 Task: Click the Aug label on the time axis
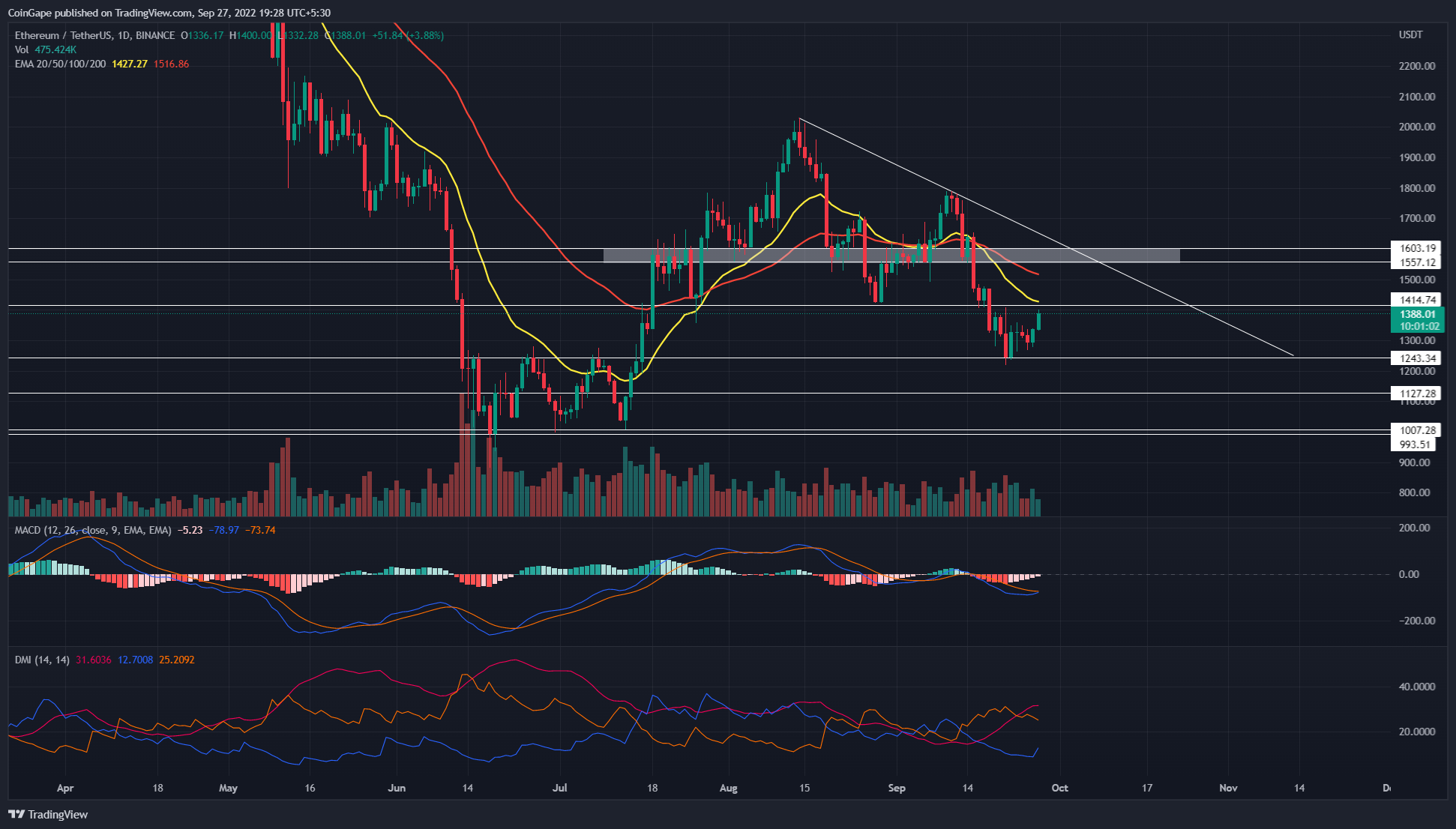[x=728, y=788]
